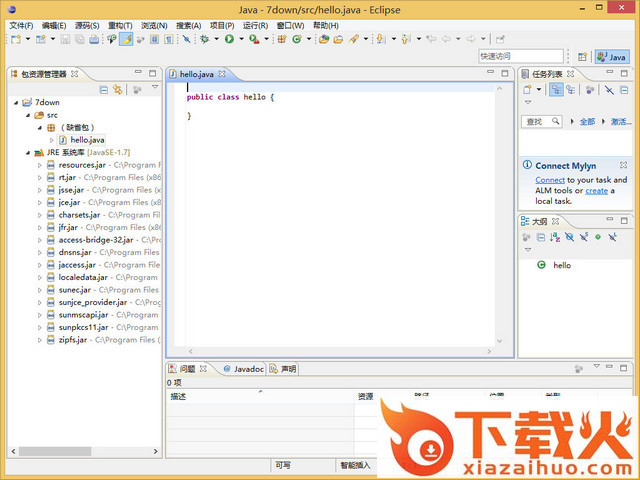Click the Connect link in Mylyn notice

[x=550, y=180]
